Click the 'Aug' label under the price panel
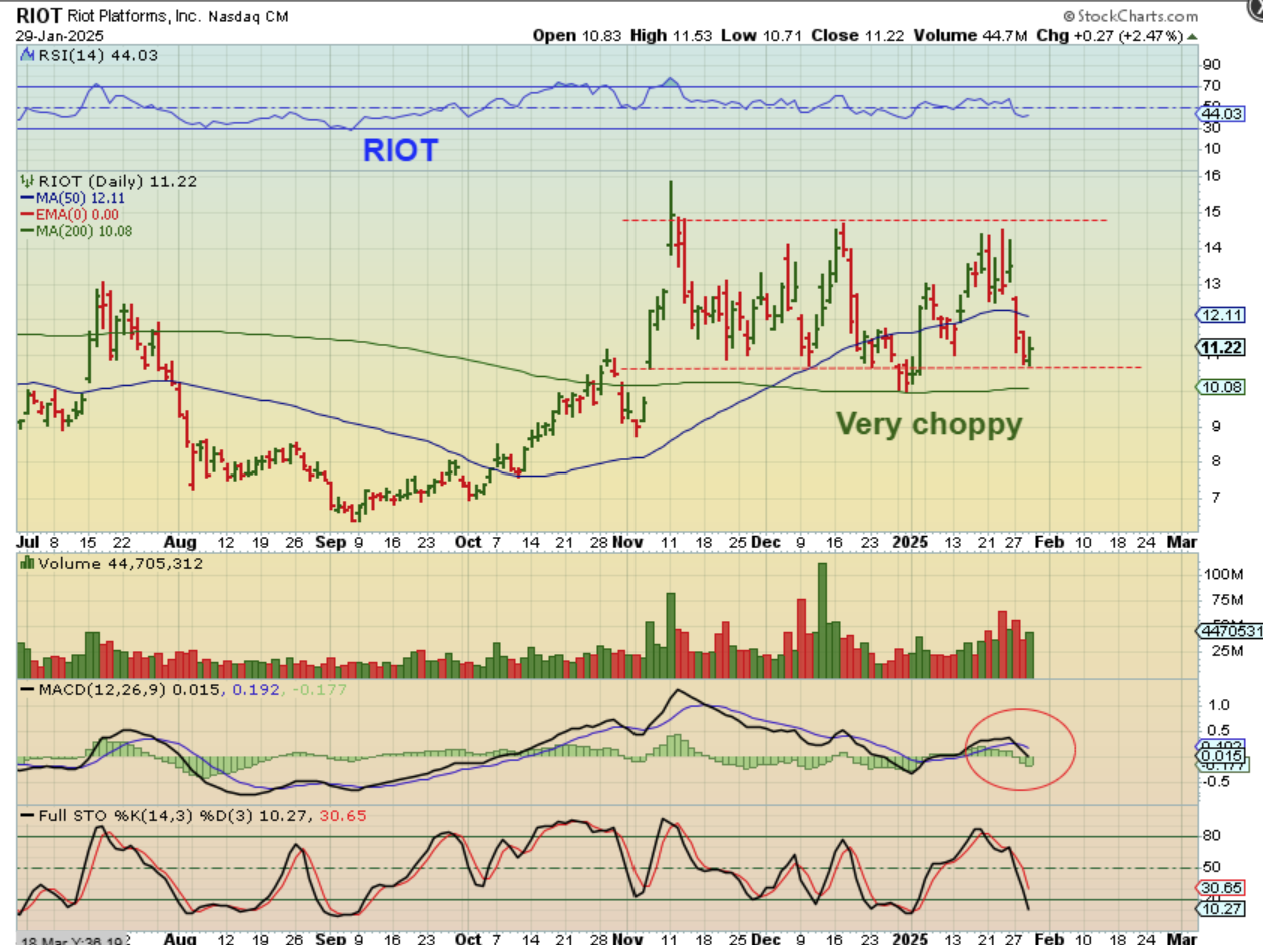The image size is (1263, 945). pos(178,542)
